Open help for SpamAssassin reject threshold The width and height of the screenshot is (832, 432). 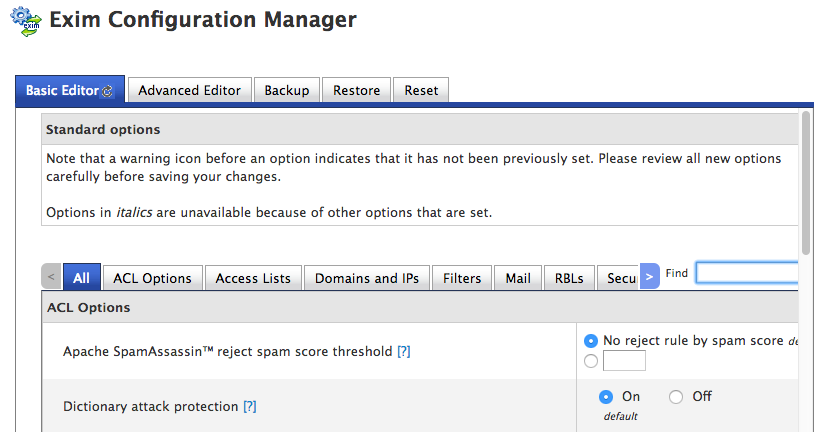click(404, 352)
